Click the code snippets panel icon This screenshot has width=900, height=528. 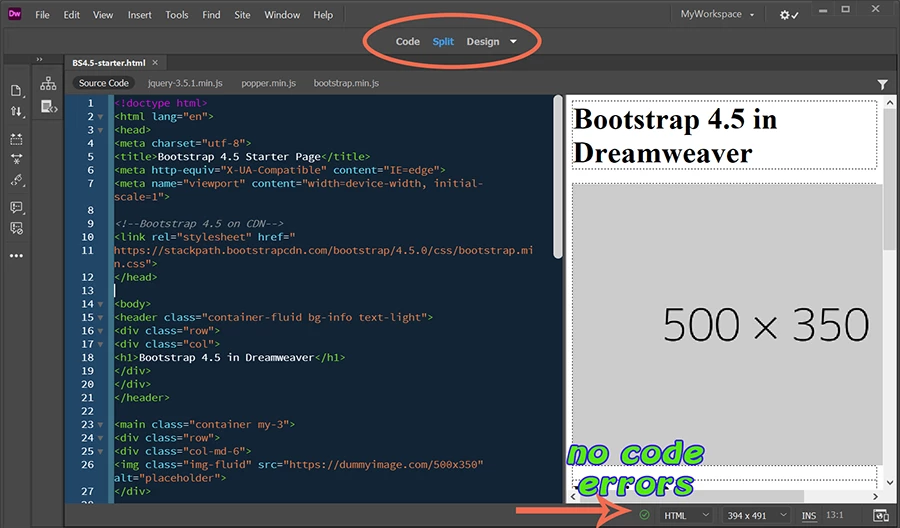[49, 107]
